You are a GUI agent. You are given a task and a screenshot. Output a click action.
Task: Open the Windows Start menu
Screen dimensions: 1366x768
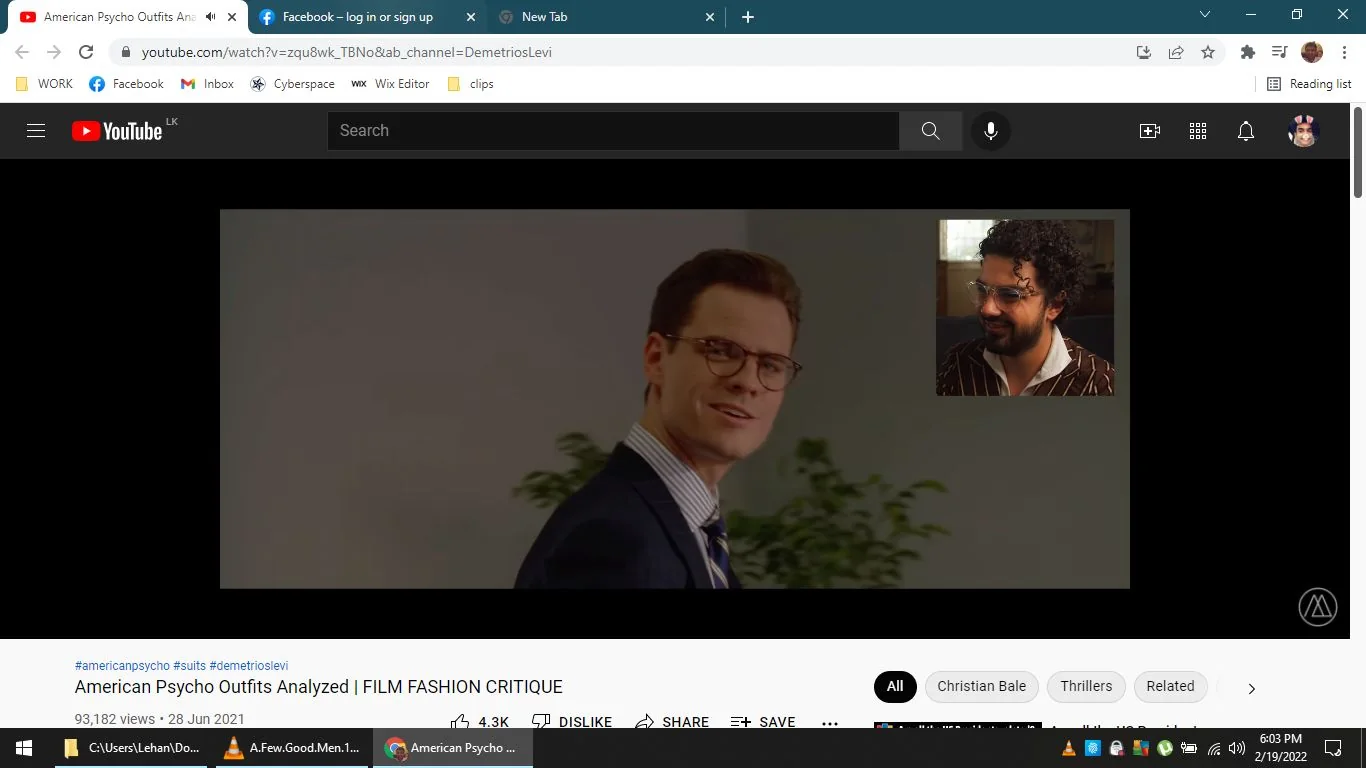(x=24, y=748)
